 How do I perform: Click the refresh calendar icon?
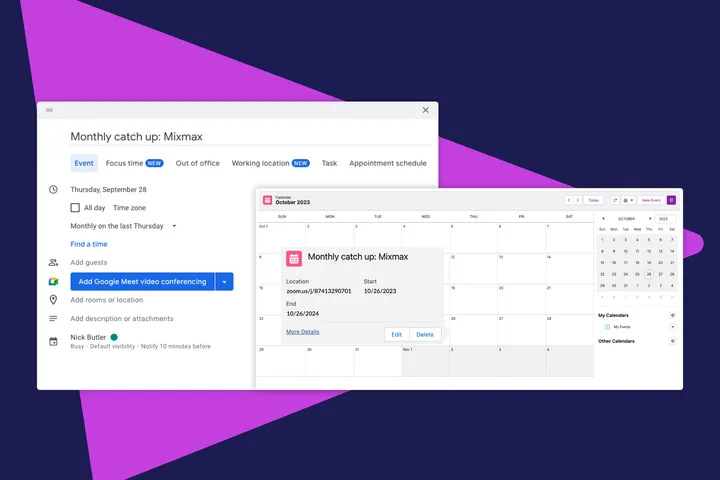[615, 200]
